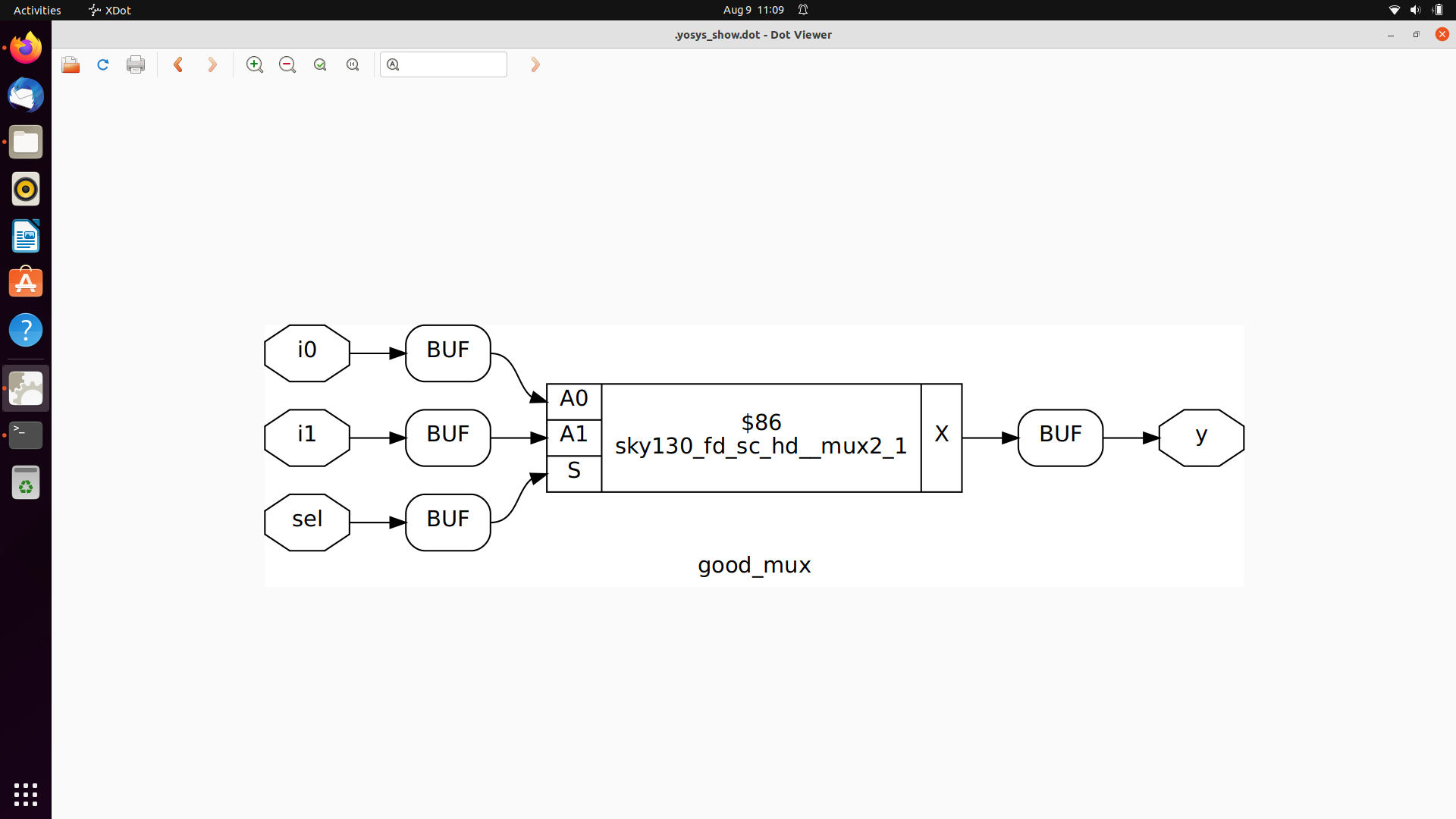Fit the graph to the window
The image size is (1456, 819).
319,64
